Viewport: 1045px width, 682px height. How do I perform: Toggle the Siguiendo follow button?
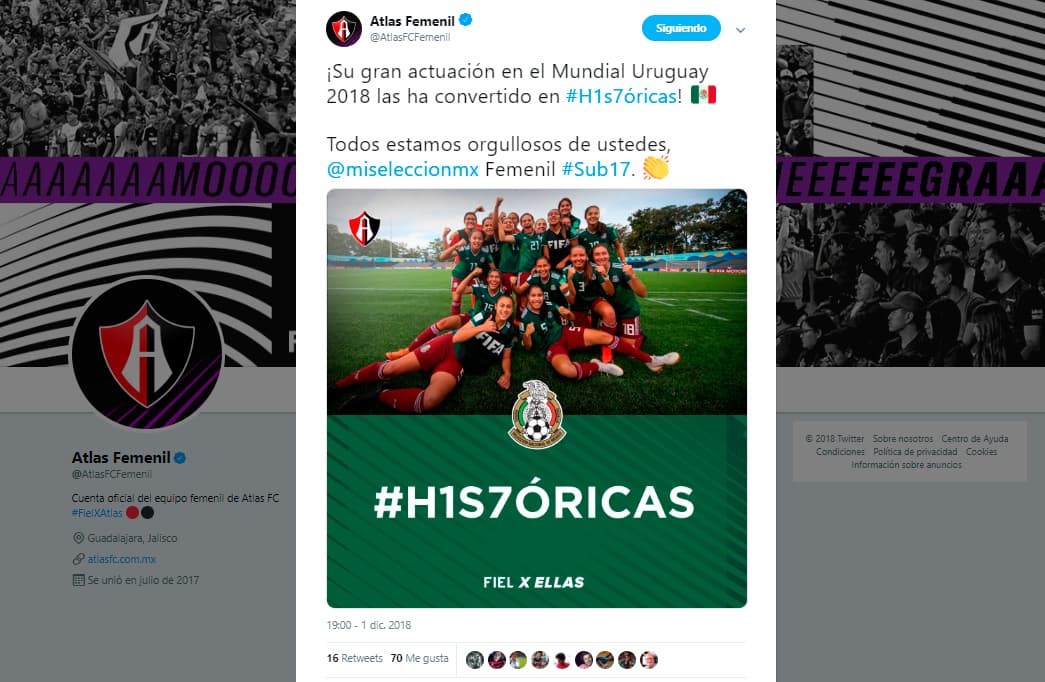[x=681, y=28]
